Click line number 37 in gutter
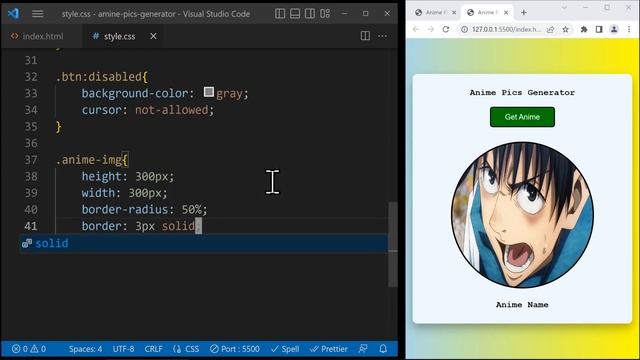The image size is (640, 360). (31, 160)
